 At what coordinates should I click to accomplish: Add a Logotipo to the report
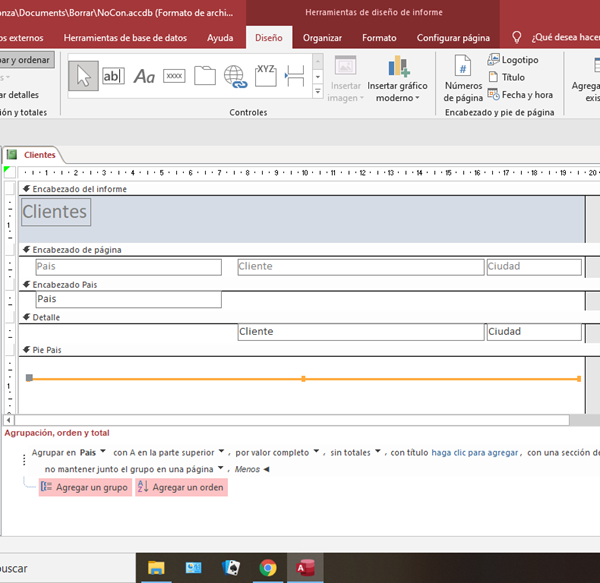[x=513, y=60]
